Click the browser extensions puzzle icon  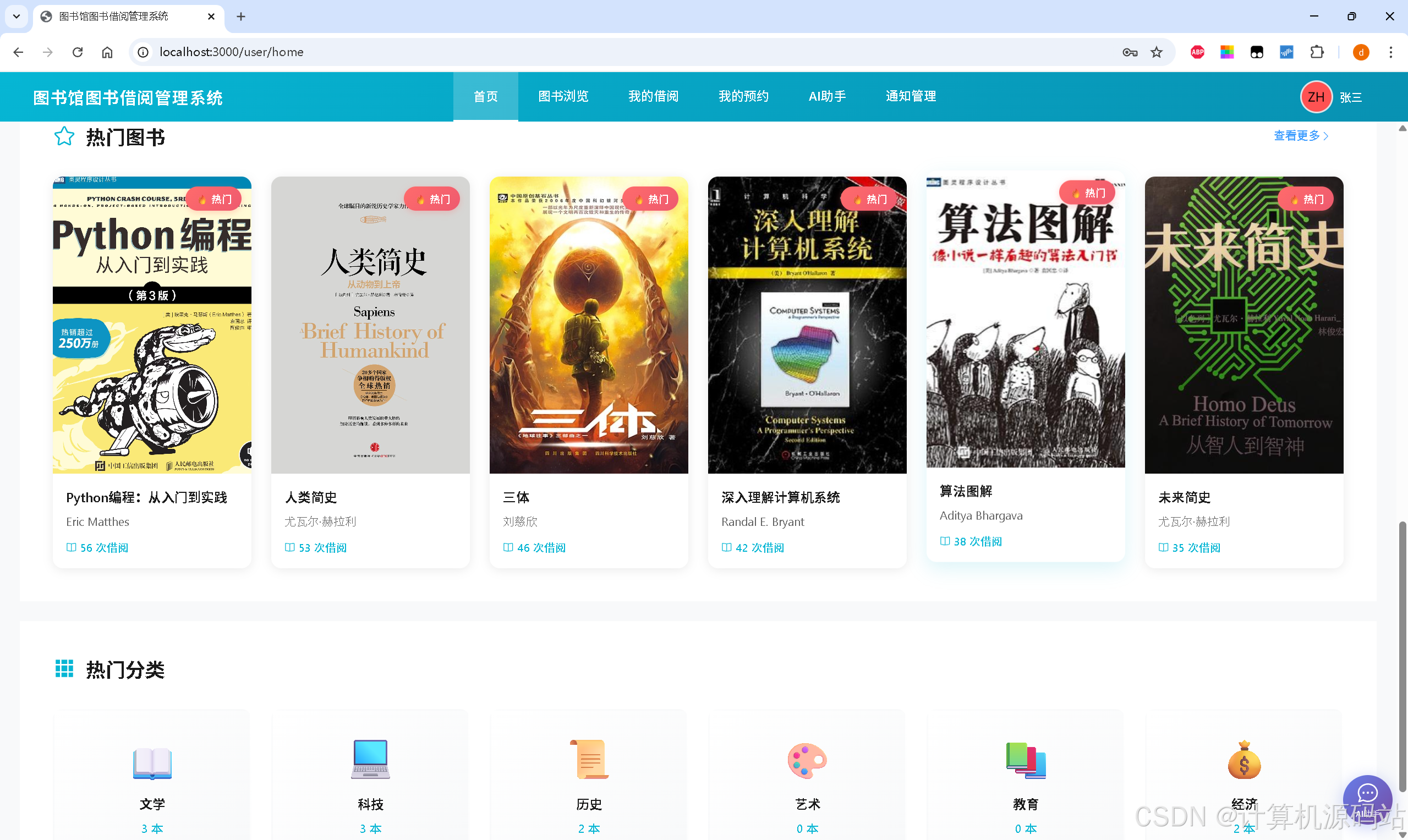click(1317, 52)
